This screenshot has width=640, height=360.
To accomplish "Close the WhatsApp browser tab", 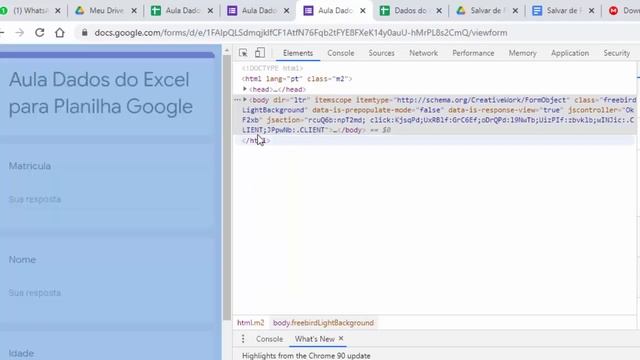I will [x=58, y=11].
